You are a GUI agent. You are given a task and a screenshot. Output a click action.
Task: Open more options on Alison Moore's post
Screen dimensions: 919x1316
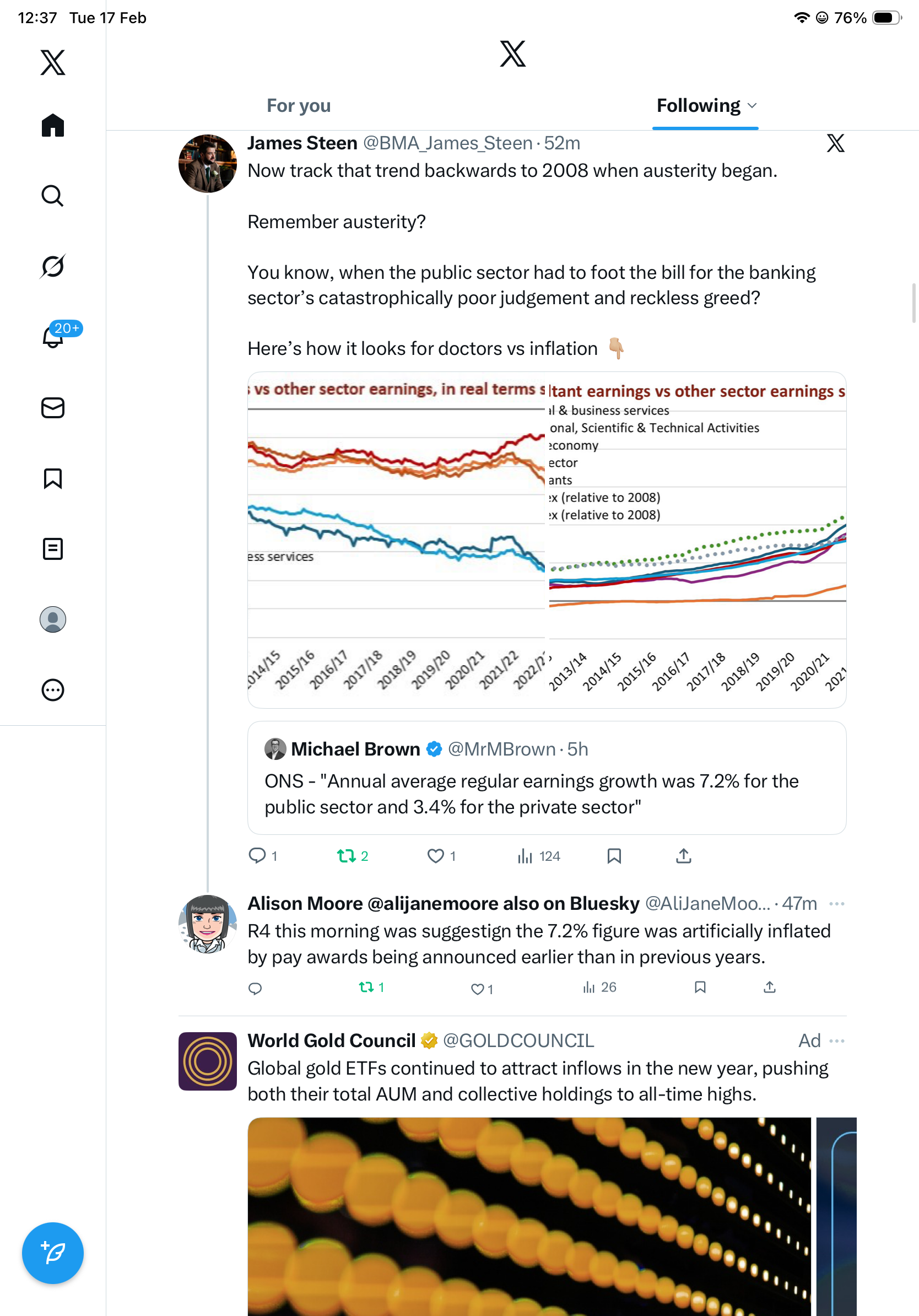[836, 904]
